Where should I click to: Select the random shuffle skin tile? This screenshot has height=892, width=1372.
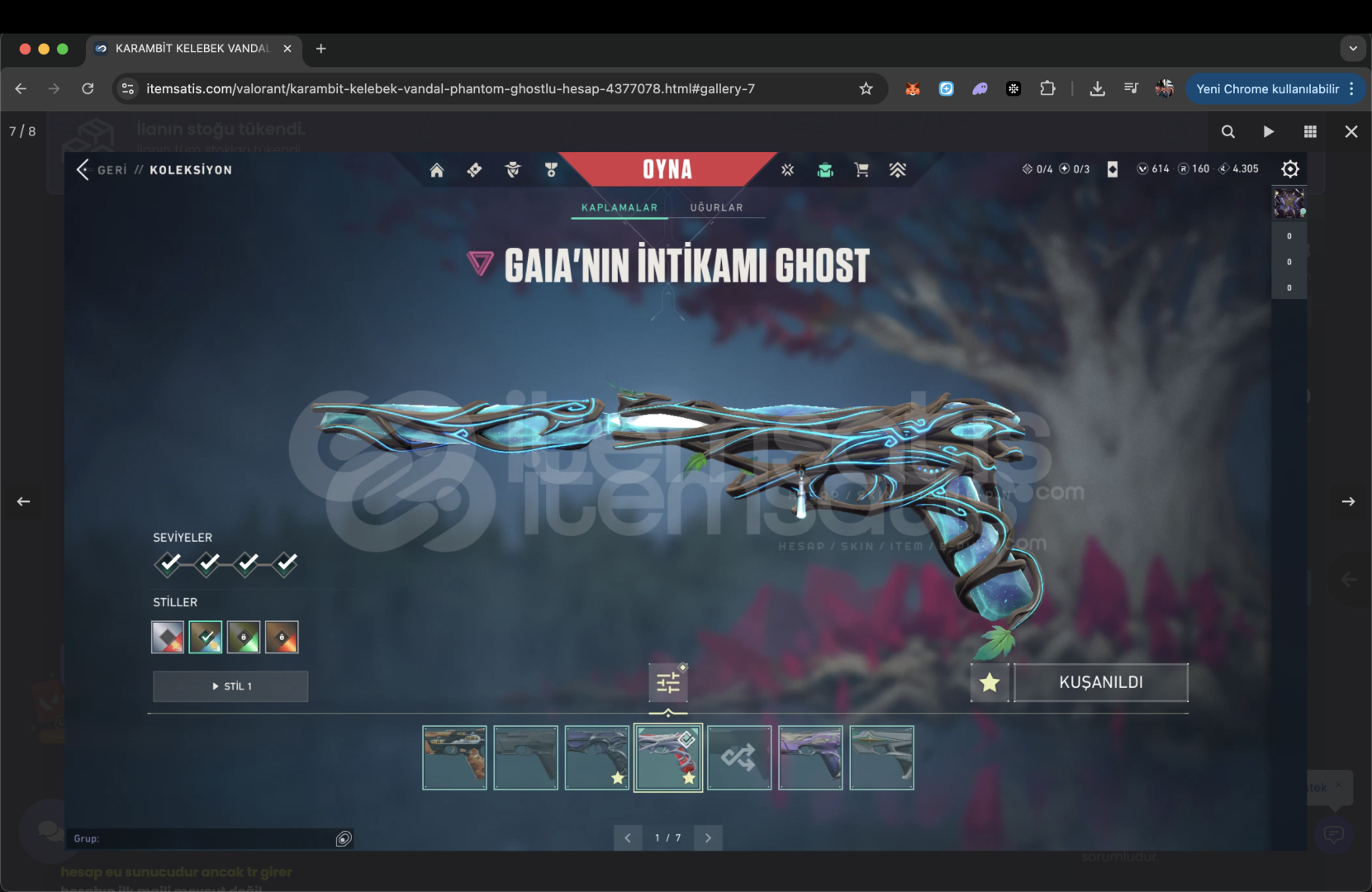pos(739,758)
